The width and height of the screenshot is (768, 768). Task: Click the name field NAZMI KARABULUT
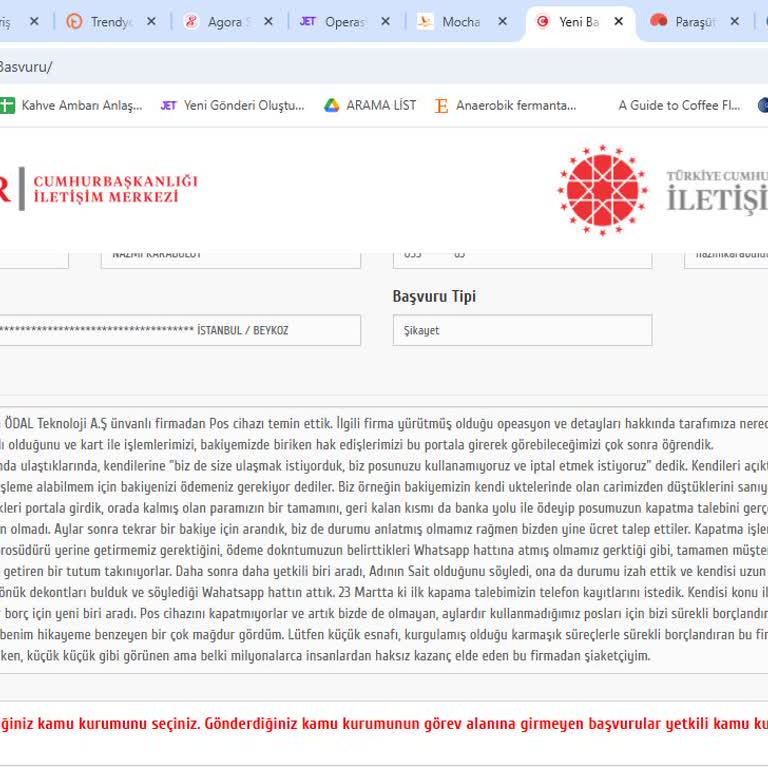[231, 260]
